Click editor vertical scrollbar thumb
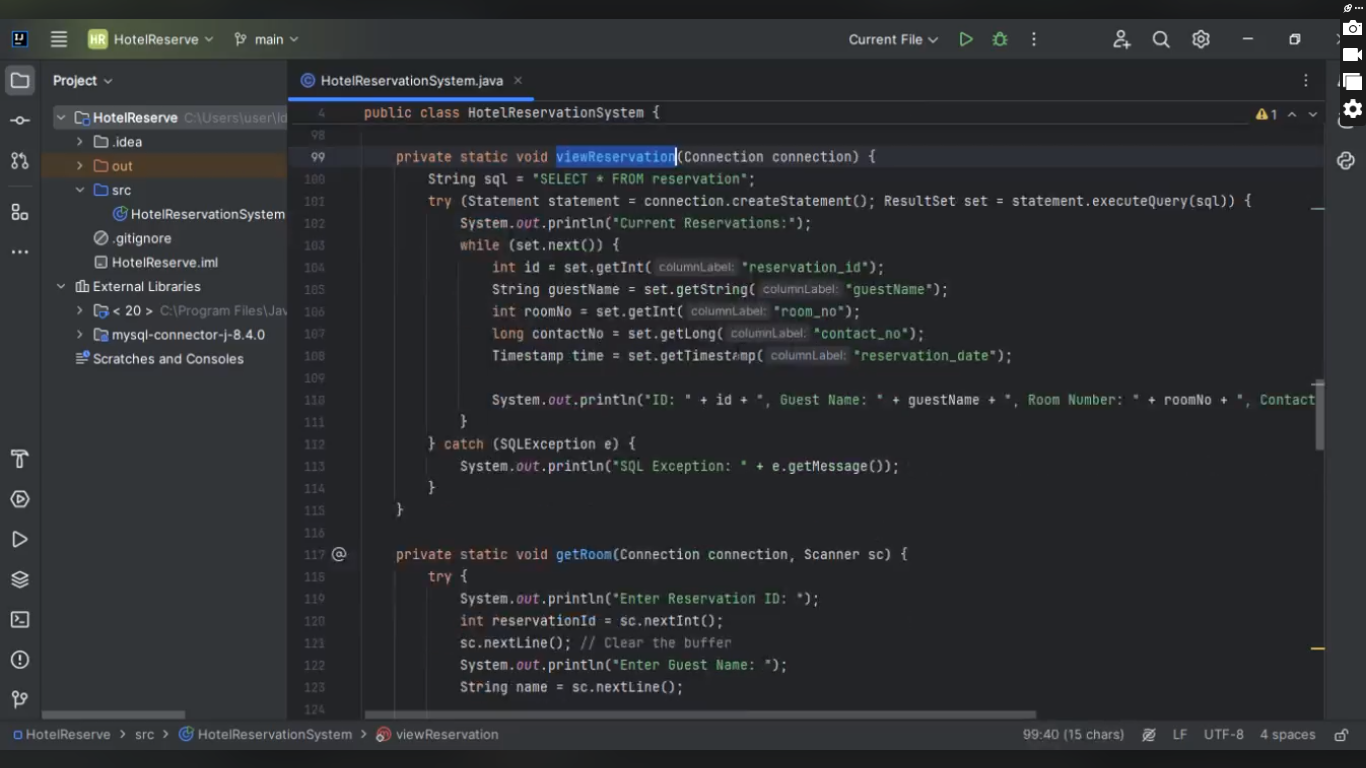The width and height of the screenshot is (1366, 768). (1319, 415)
